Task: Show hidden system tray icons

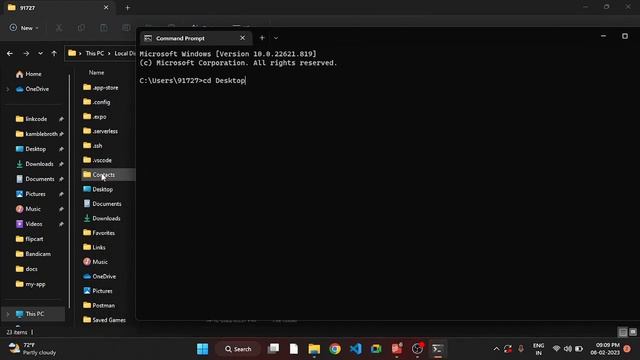Action: tap(496, 349)
